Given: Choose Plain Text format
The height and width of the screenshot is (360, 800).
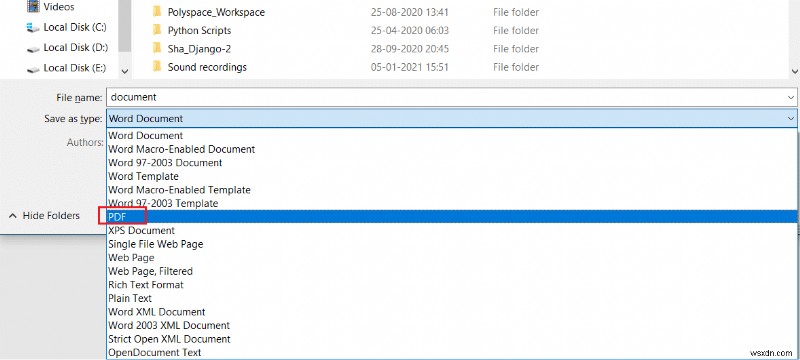Looking at the screenshot, I should 452,298.
